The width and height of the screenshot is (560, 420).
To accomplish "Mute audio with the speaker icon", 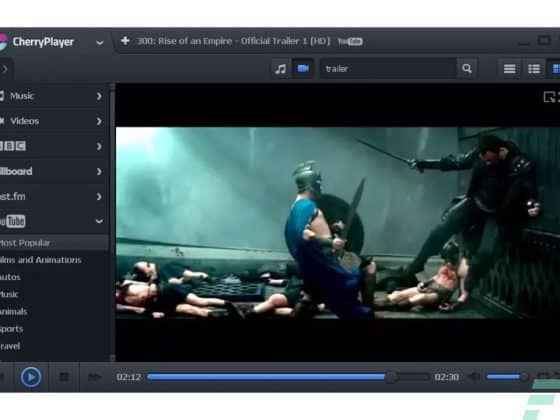I will (474, 377).
